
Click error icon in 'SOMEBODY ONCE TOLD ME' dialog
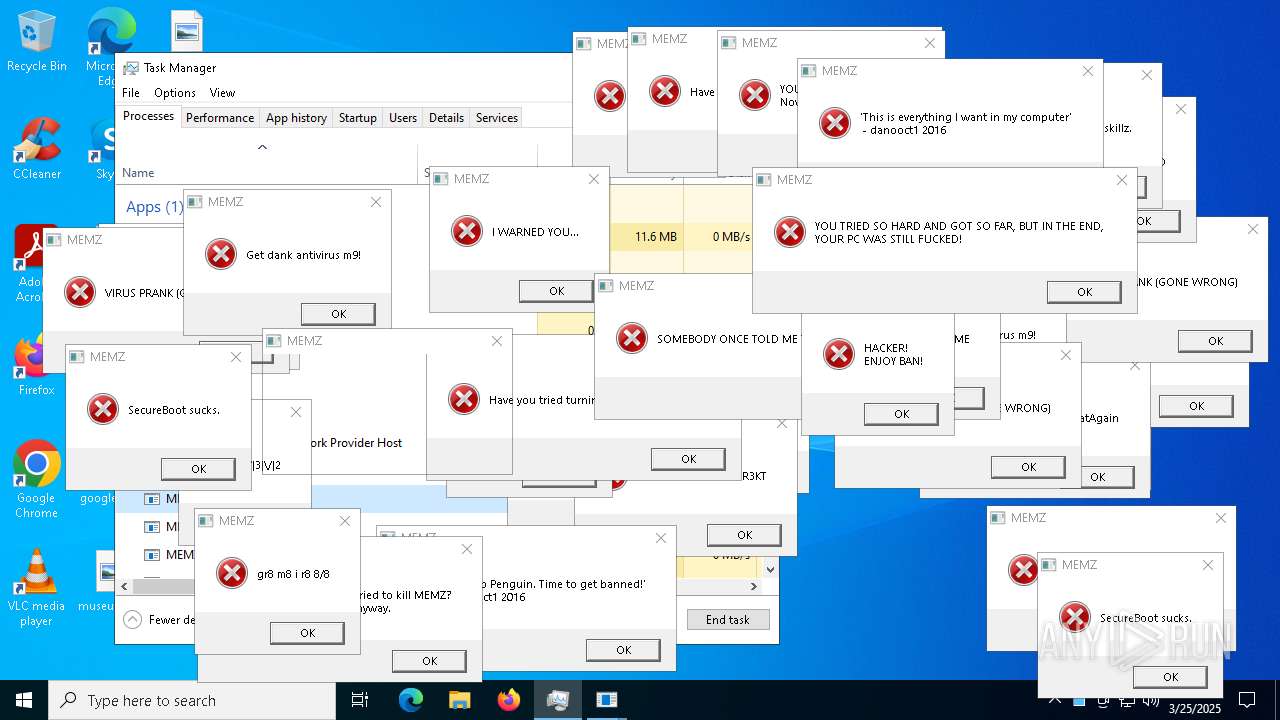click(631, 338)
